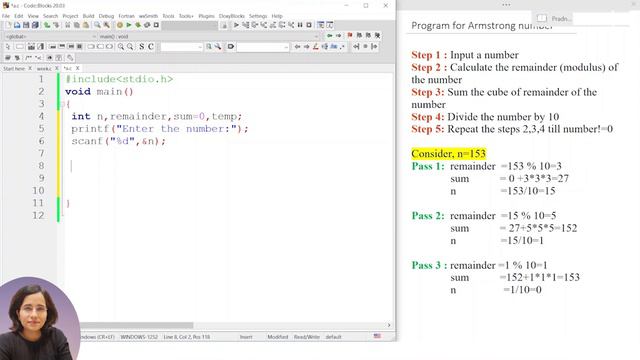Click the editor horizontal scrollbar thumb
The height and width of the screenshot is (360, 640).
[x=136, y=325]
